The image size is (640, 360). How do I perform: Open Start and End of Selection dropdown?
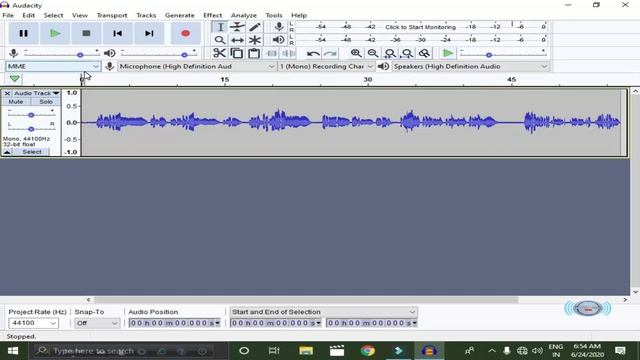323,312
